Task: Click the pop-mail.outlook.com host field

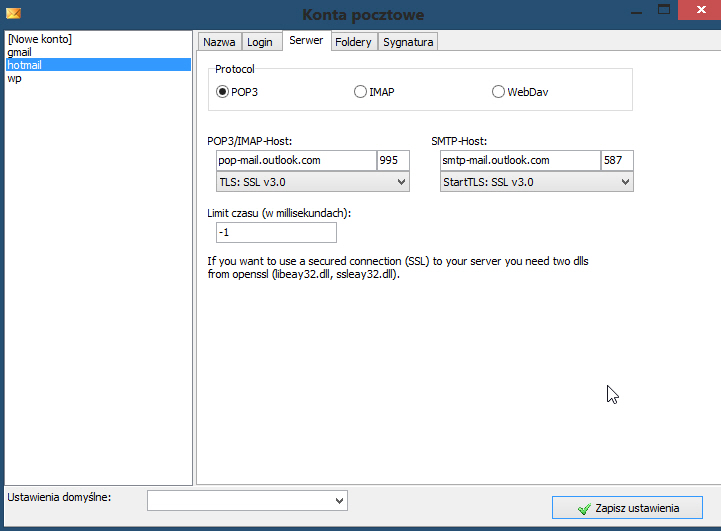Action: (x=296, y=160)
